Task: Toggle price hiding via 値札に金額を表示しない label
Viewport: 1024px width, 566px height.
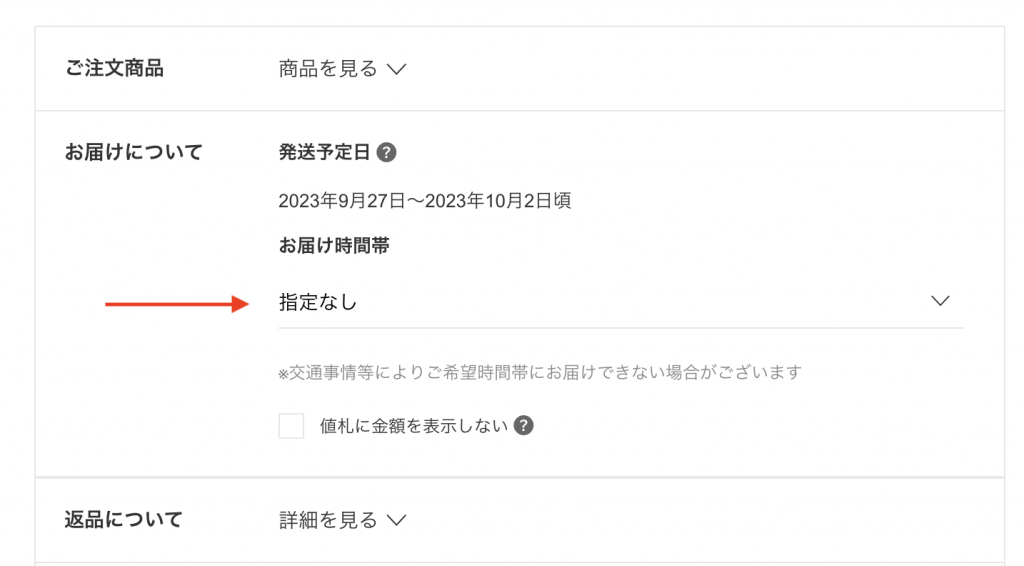Action: coord(414,426)
